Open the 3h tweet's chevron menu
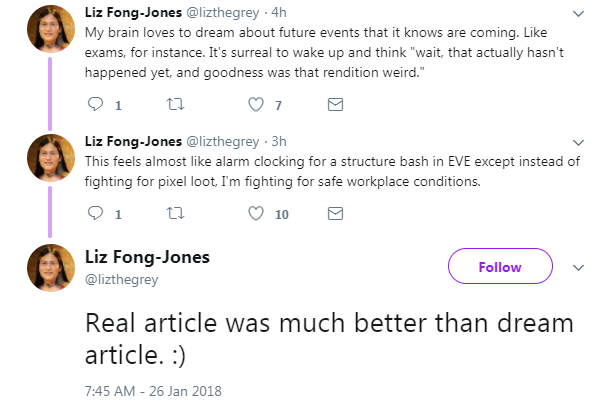 [x=578, y=143]
